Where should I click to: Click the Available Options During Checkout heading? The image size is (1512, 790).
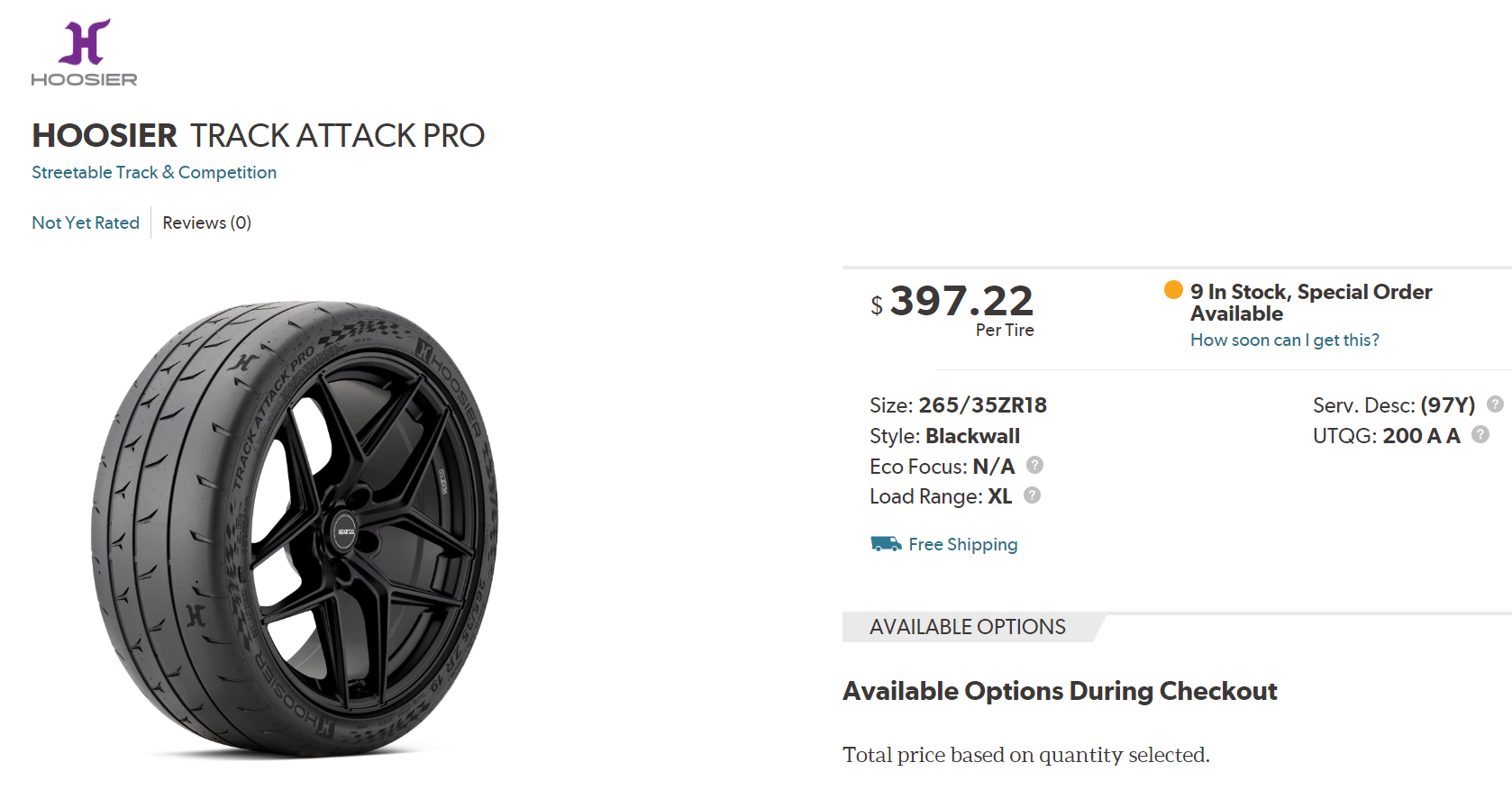tap(1060, 691)
